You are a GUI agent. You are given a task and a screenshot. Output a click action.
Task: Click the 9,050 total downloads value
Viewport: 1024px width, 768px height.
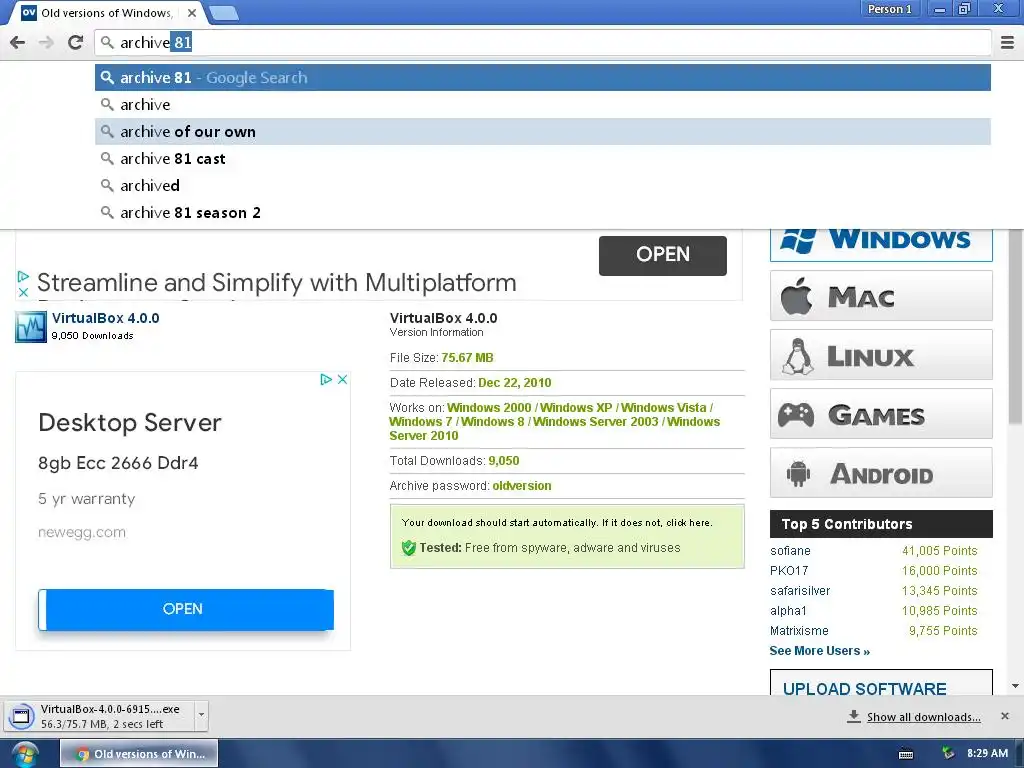(x=504, y=461)
